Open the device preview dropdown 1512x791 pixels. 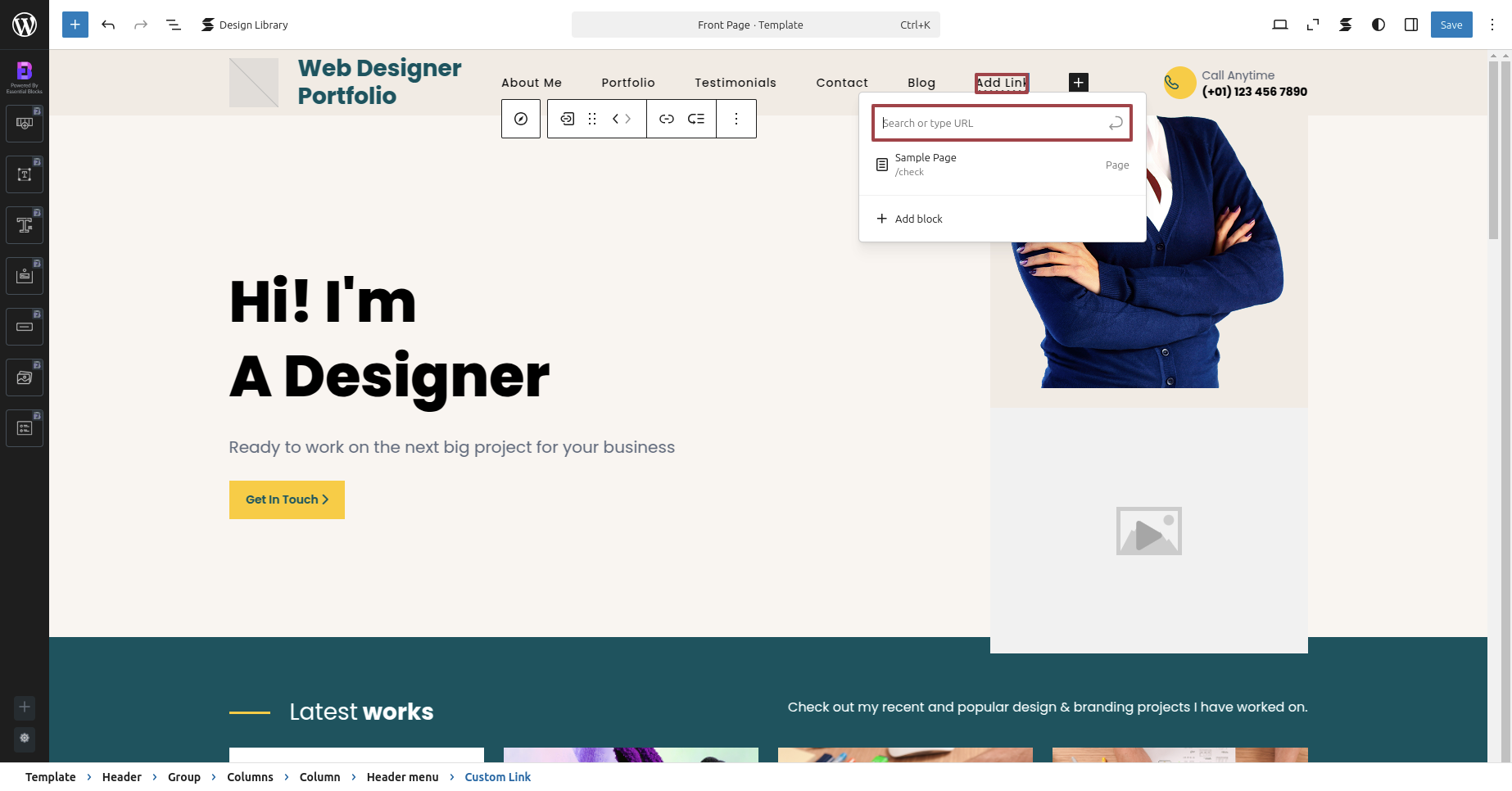click(x=1280, y=25)
